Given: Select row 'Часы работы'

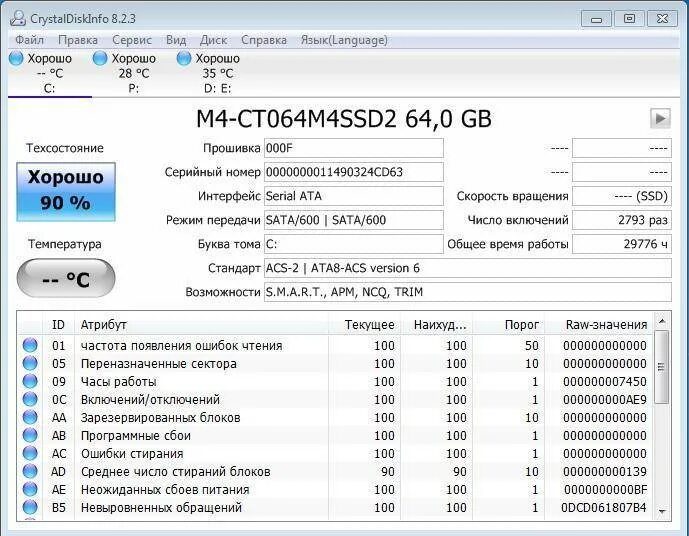Looking at the screenshot, I should click(335, 381).
